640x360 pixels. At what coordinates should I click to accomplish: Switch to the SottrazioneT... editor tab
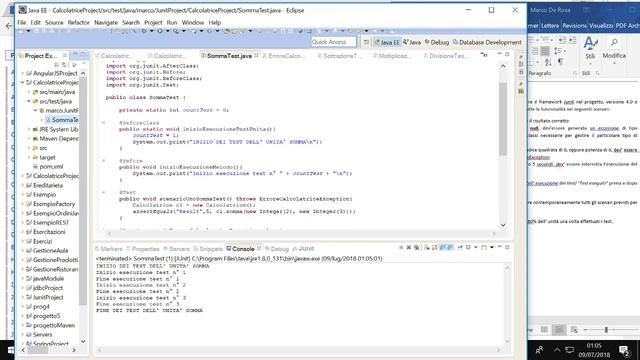tap(340, 56)
